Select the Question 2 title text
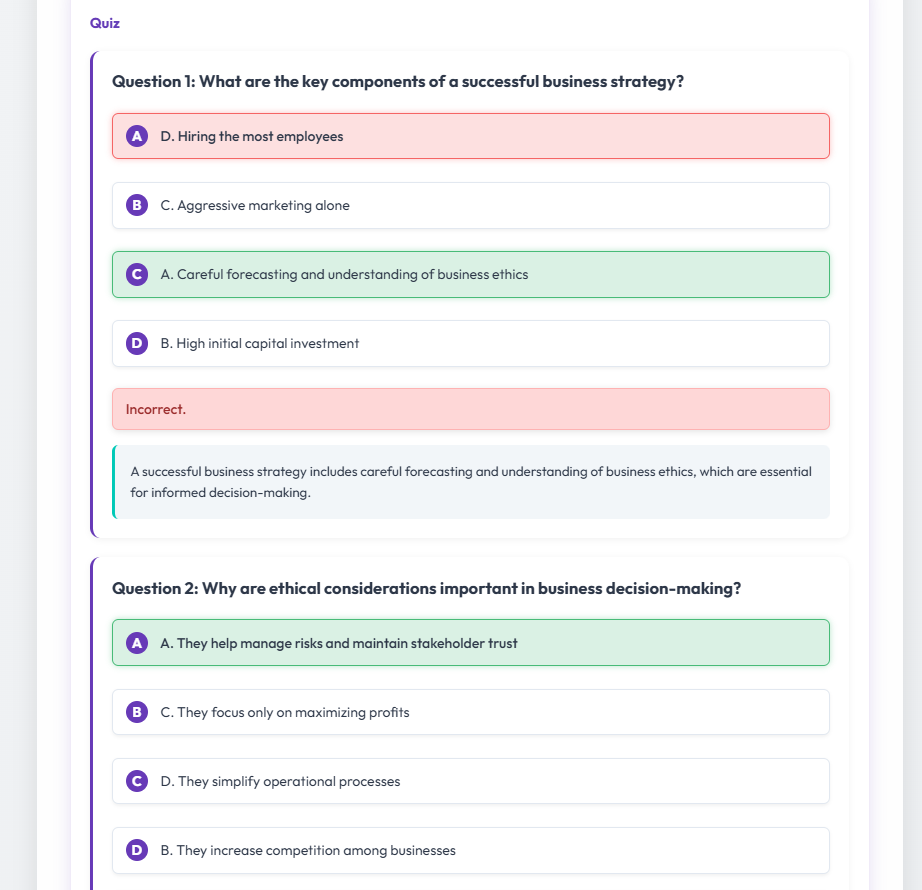The width and height of the screenshot is (922, 890). (427, 588)
